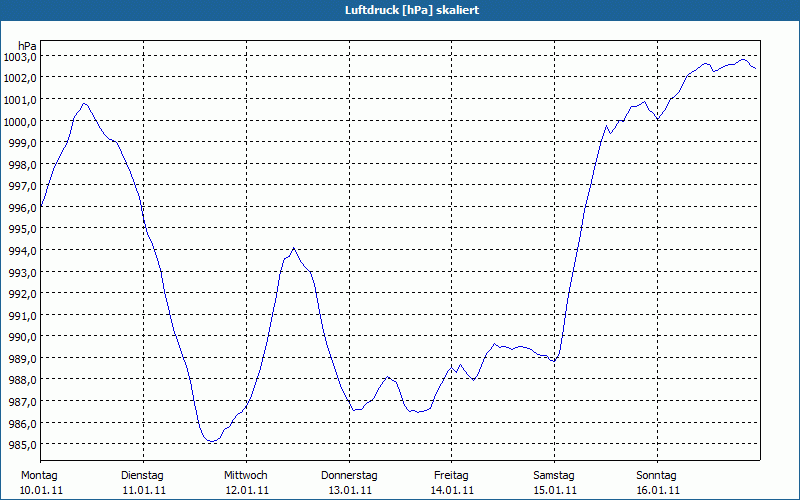This screenshot has height=500, width=800.
Task: Click the 987,0 scale value
Action: pos(22,402)
